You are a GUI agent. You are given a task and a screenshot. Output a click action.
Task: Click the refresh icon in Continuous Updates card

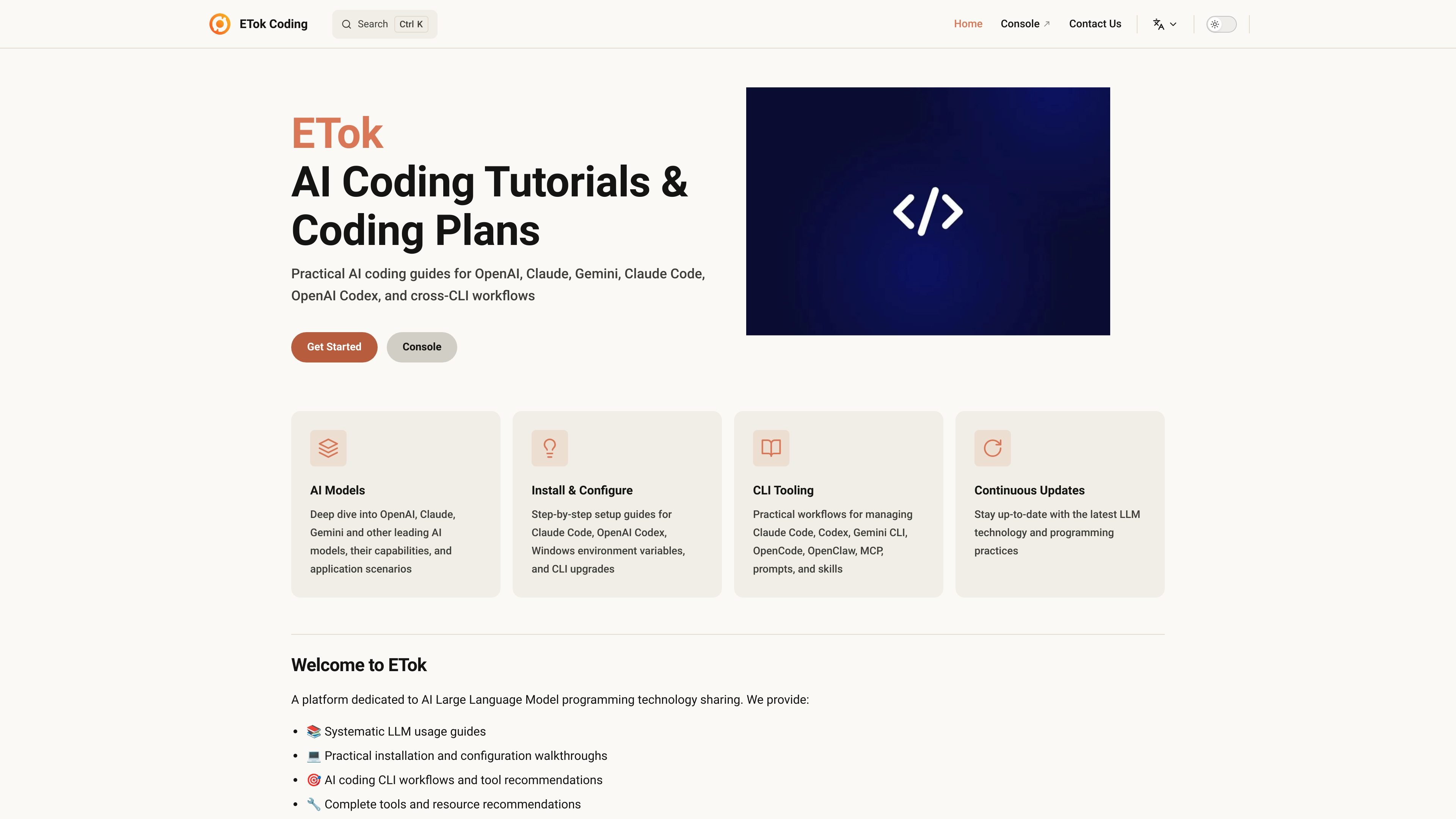click(993, 448)
